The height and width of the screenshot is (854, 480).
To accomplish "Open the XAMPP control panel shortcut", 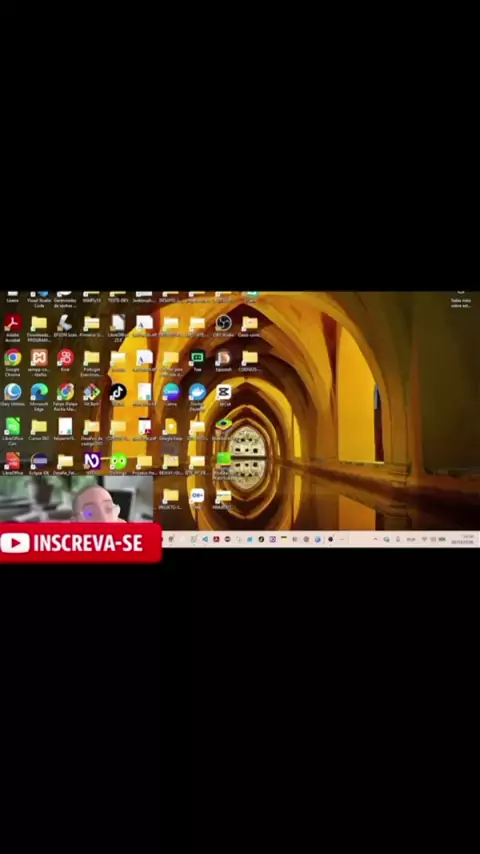I will (39, 362).
